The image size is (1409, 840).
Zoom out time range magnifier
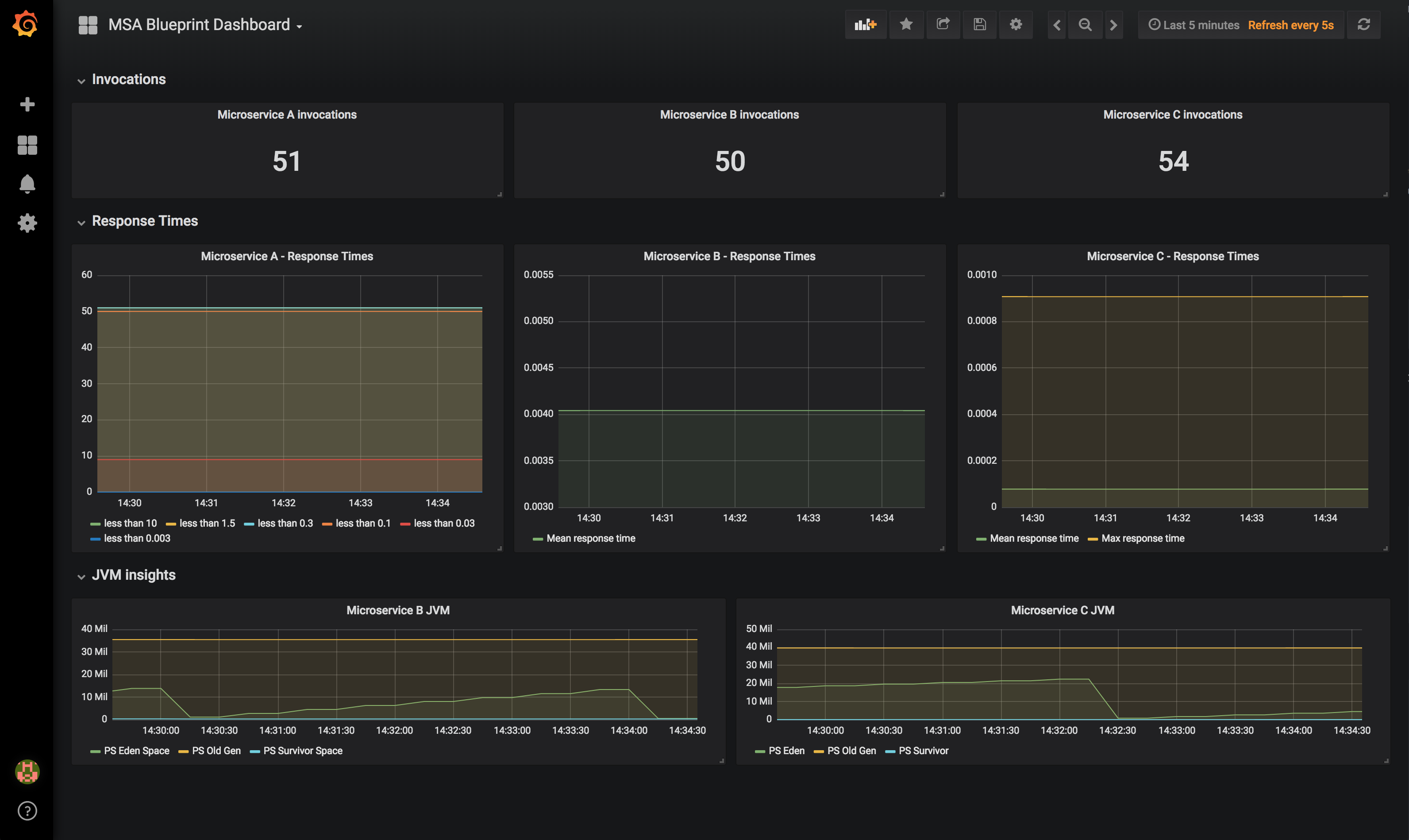tap(1085, 25)
